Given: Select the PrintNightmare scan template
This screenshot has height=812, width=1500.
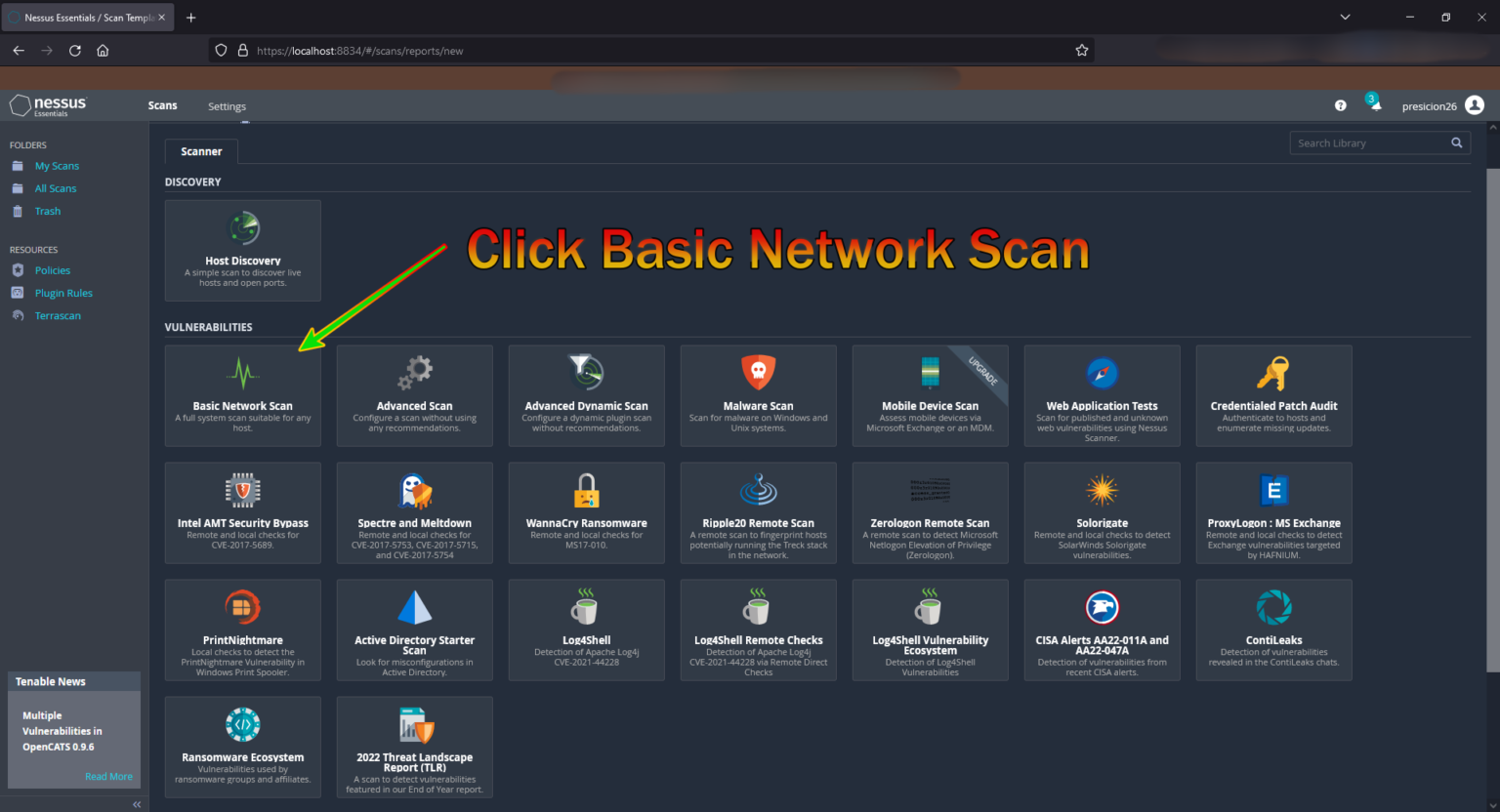Looking at the screenshot, I should pos(242,629).
